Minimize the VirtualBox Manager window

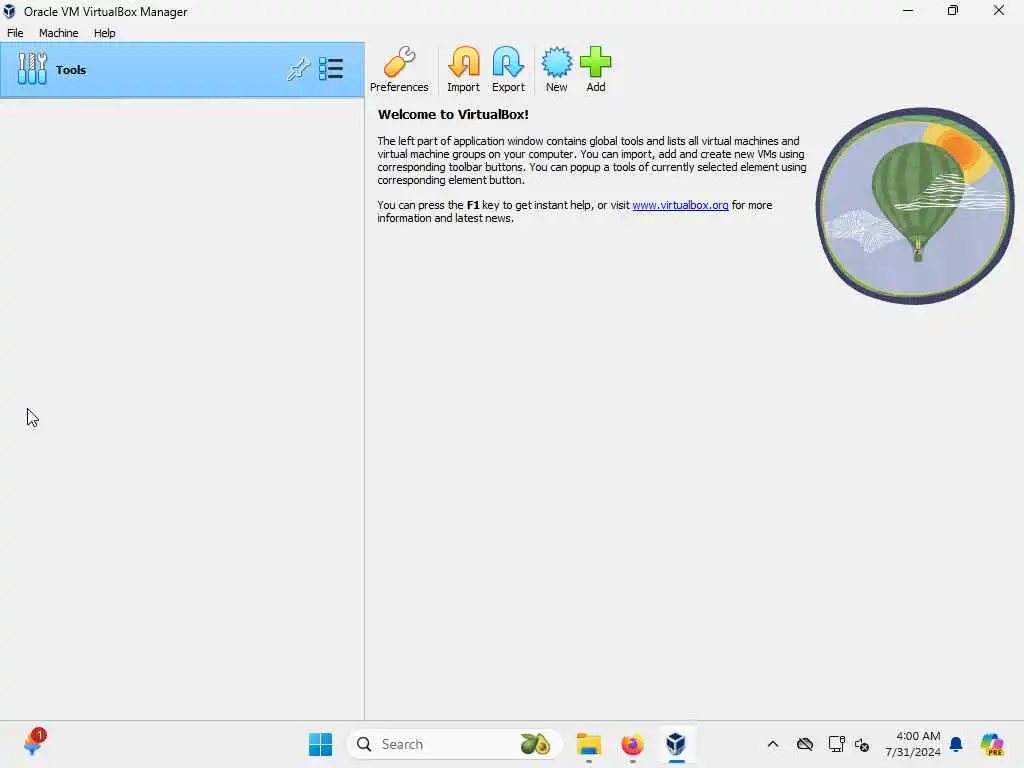click(x=908, y=10)
